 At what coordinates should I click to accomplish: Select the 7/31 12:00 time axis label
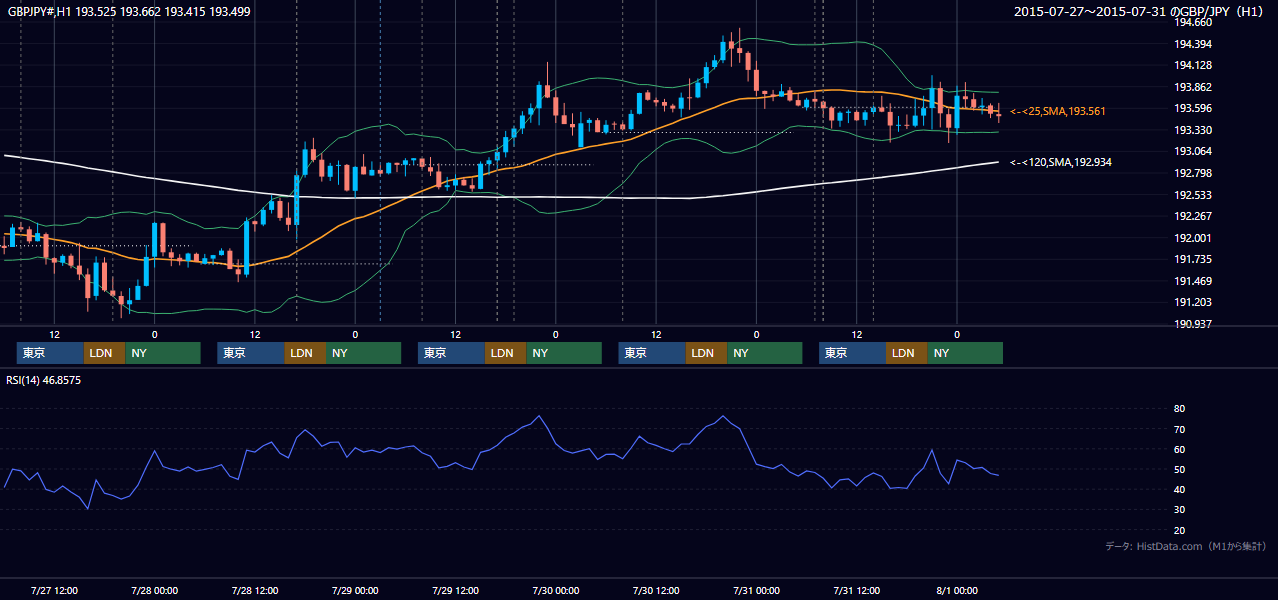pyautogui.click(x=857, y=590)
